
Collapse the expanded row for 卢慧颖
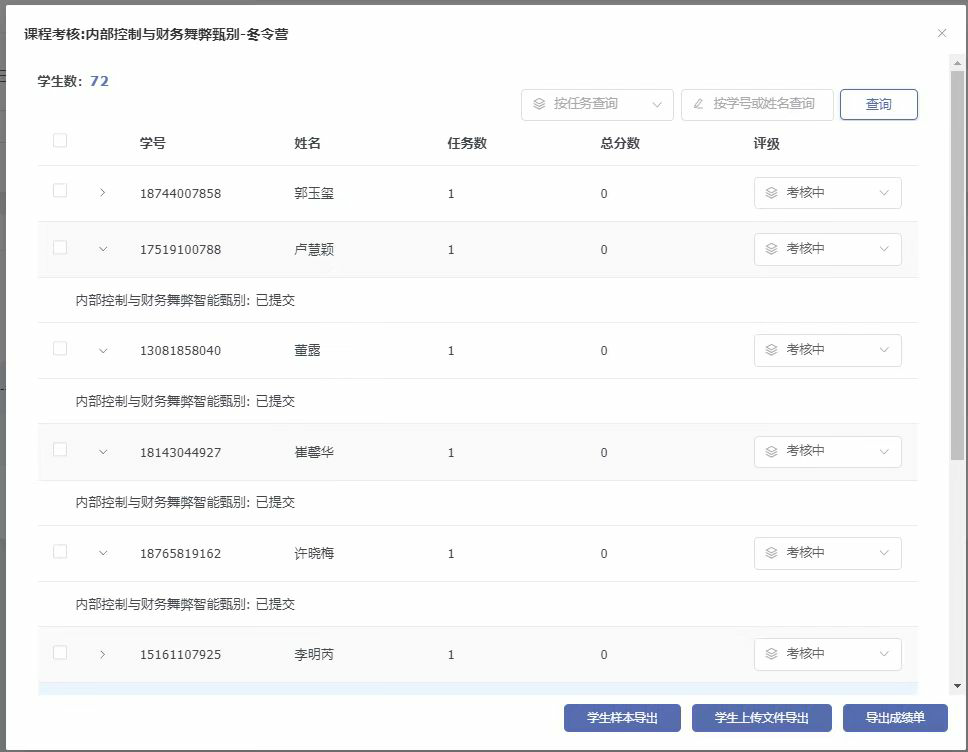click(103, 249)
